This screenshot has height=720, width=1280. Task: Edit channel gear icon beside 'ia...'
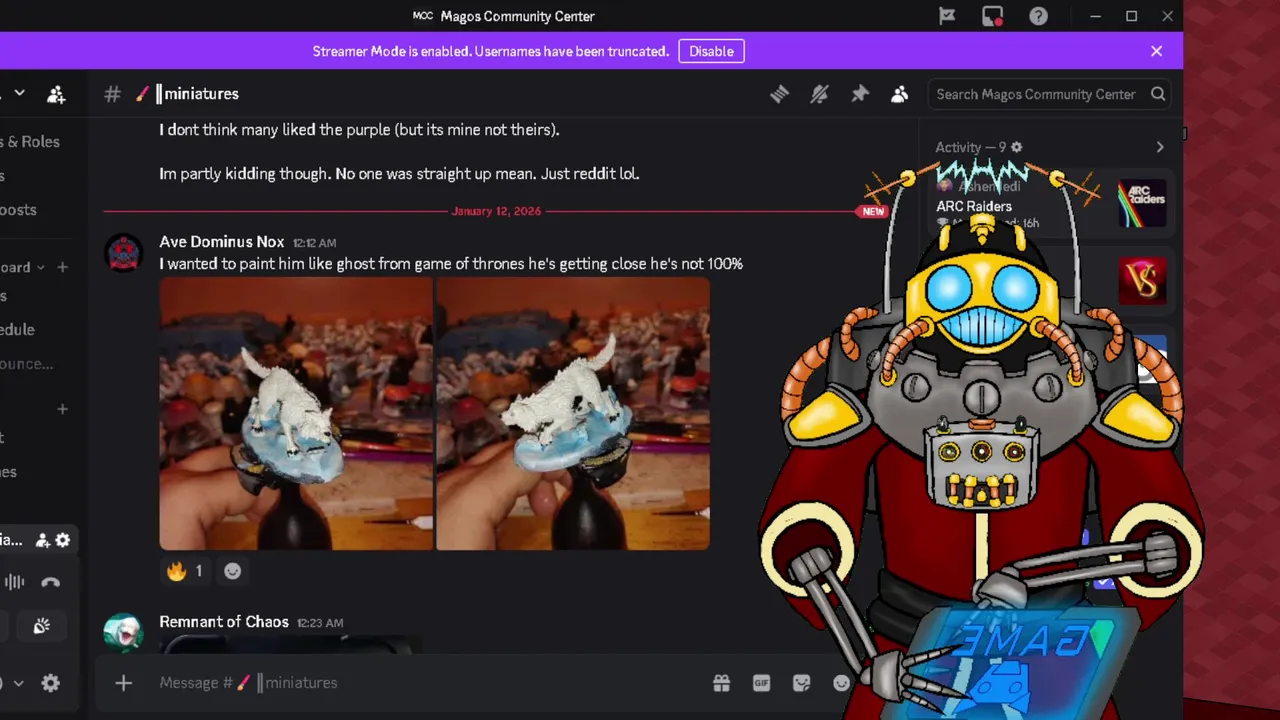point(63,540)
